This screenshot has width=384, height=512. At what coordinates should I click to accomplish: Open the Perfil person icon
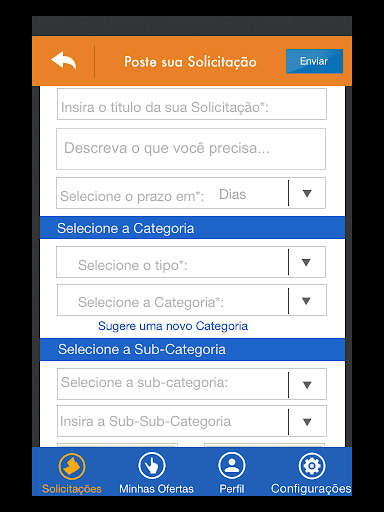tap(232, 465)
